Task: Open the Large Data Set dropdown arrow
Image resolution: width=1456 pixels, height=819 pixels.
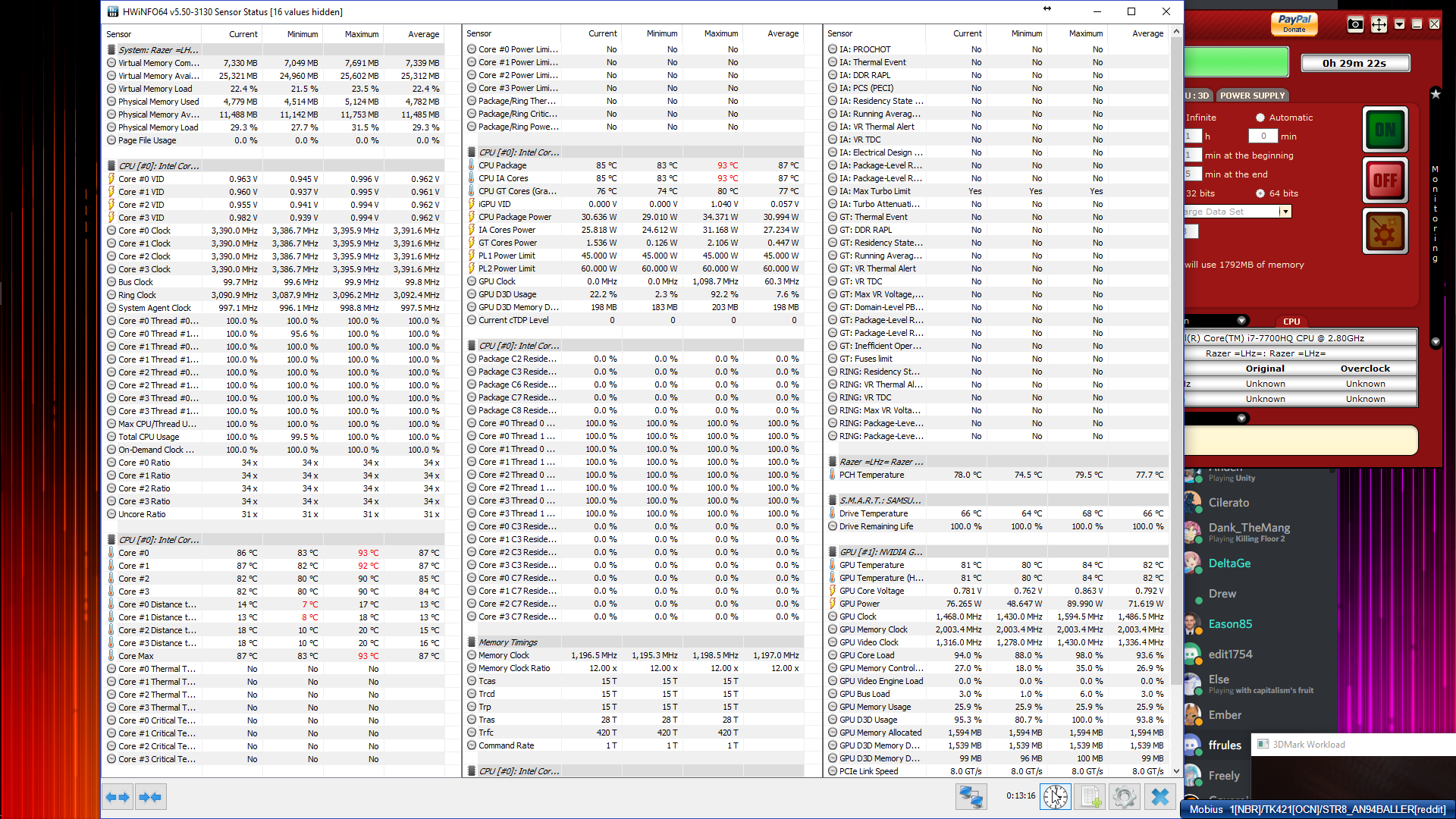Action: pyautogui.click(x=1285, y=212)
